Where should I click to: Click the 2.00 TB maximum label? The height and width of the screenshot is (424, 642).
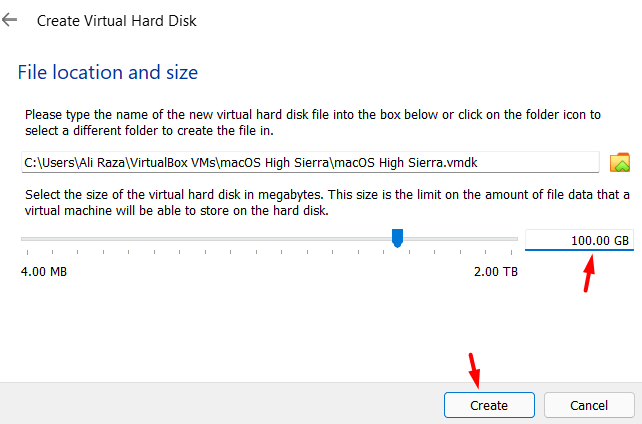click(496, 271)
